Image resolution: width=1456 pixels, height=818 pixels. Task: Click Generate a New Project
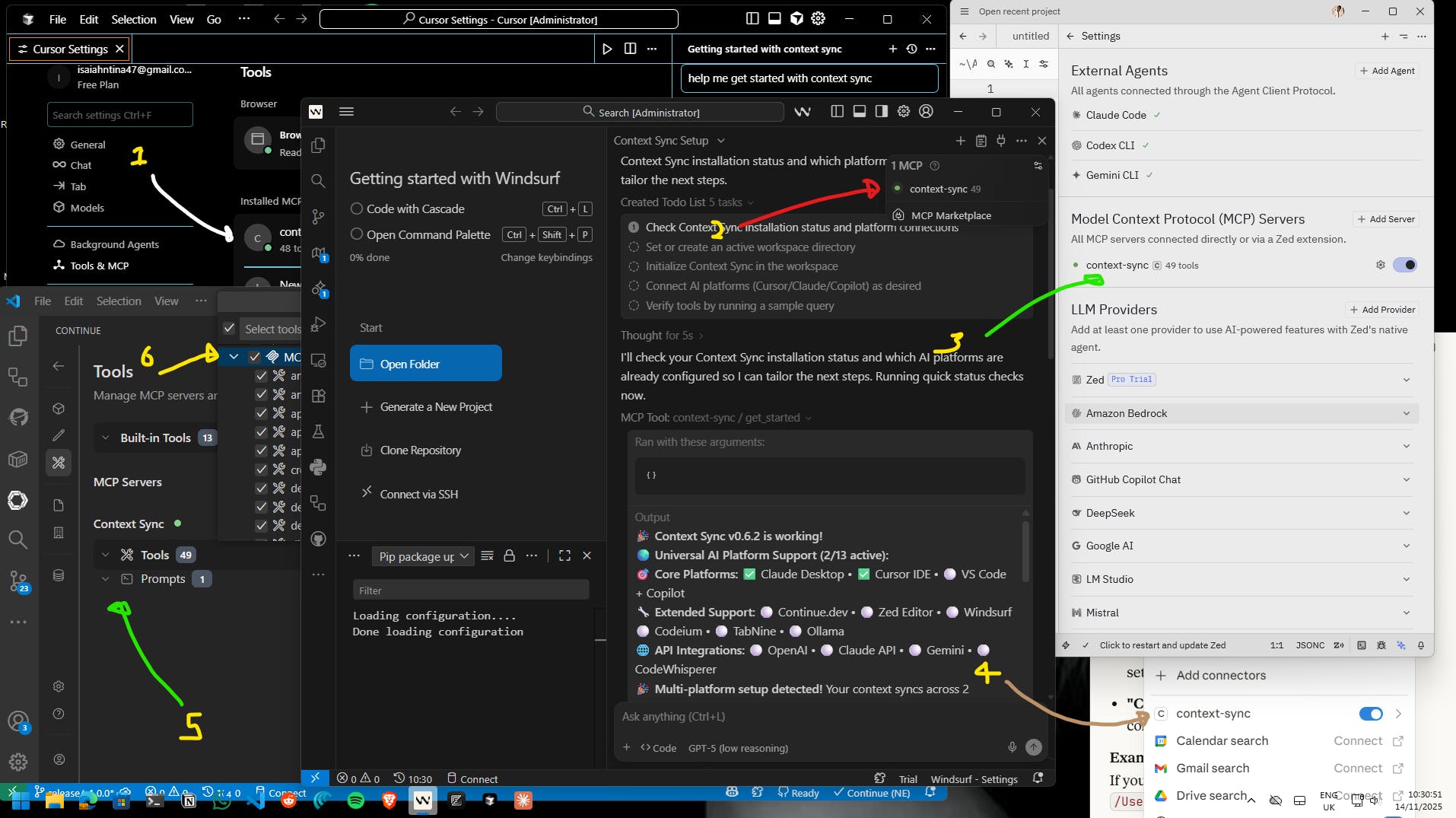pos(436,407)
